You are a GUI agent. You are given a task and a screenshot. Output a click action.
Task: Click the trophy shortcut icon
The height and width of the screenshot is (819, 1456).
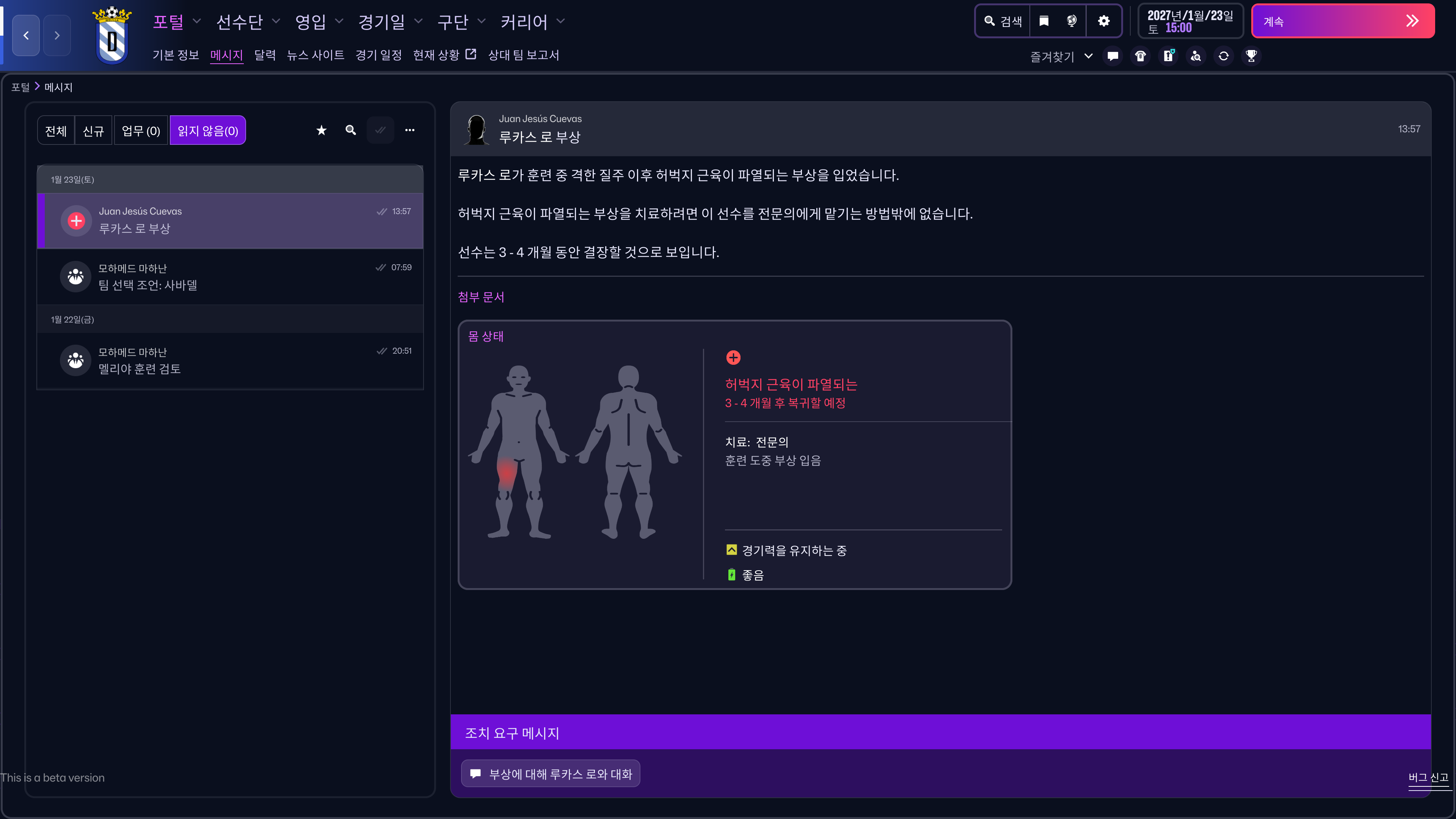pos(1251,56)
